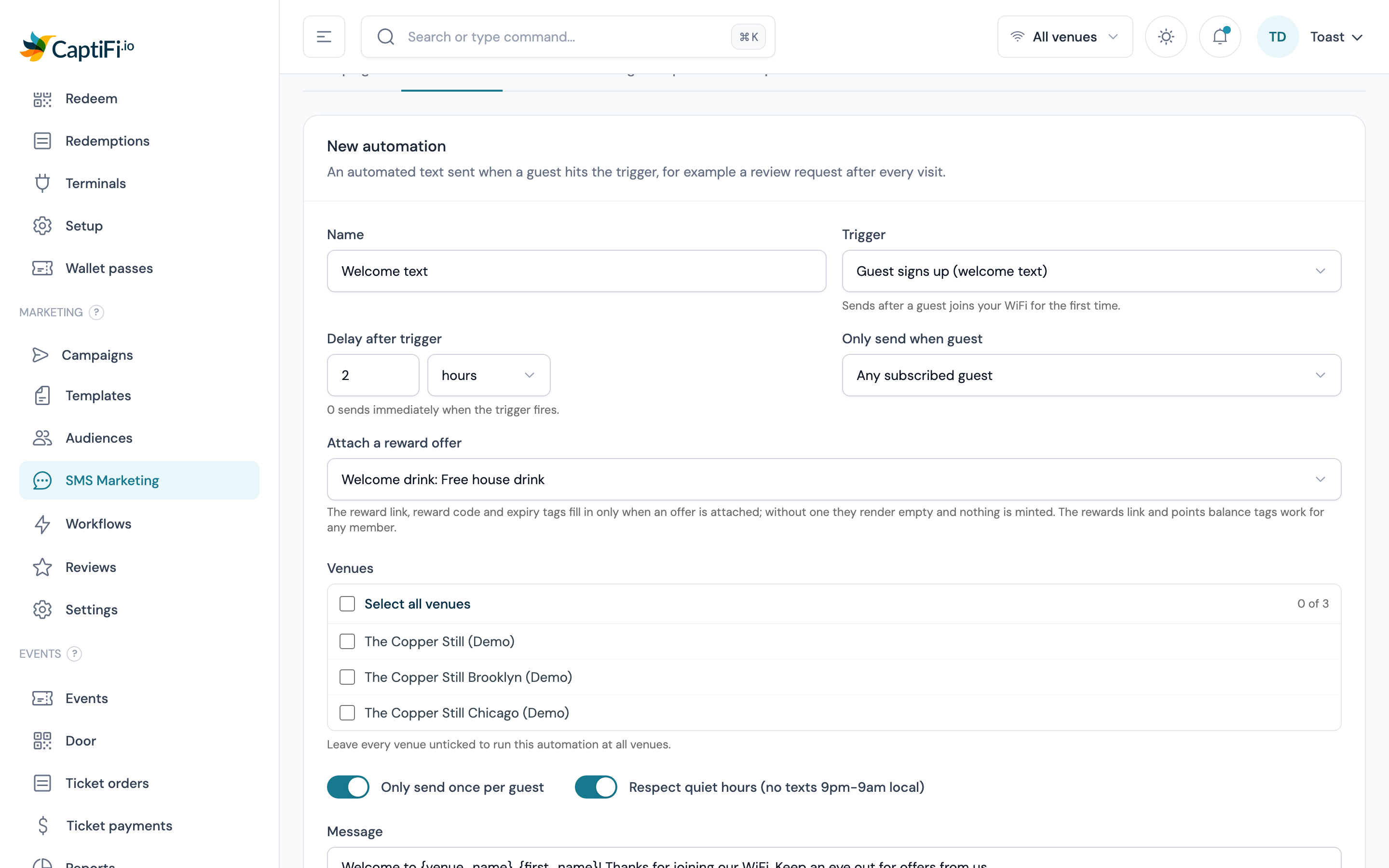
Task: Open the Trigger dropdown
Action: pyautogui.click(x=1091, y=271)
